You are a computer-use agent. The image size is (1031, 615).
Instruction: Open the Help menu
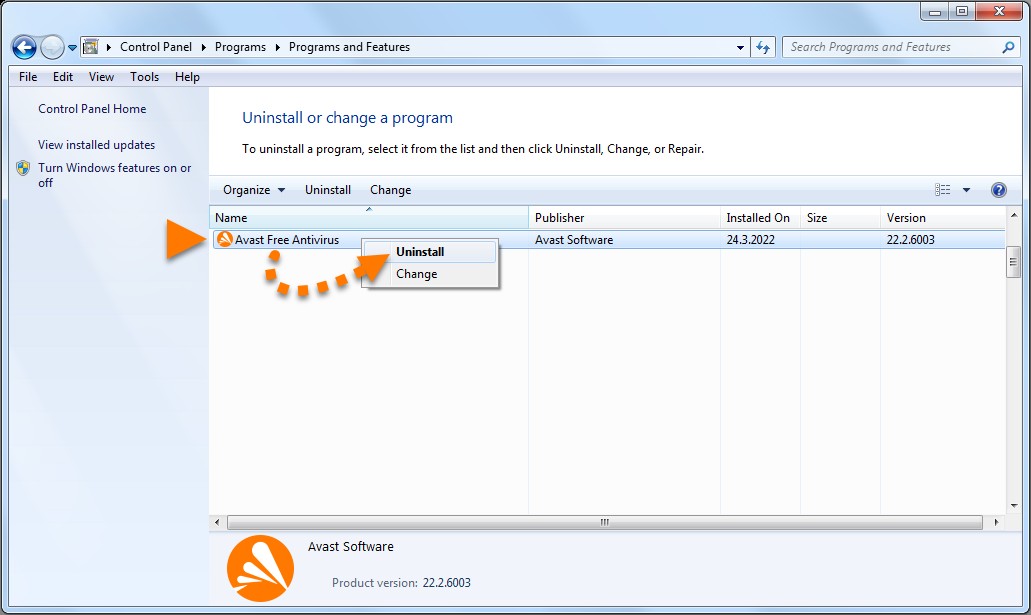[x=187, y=76]
